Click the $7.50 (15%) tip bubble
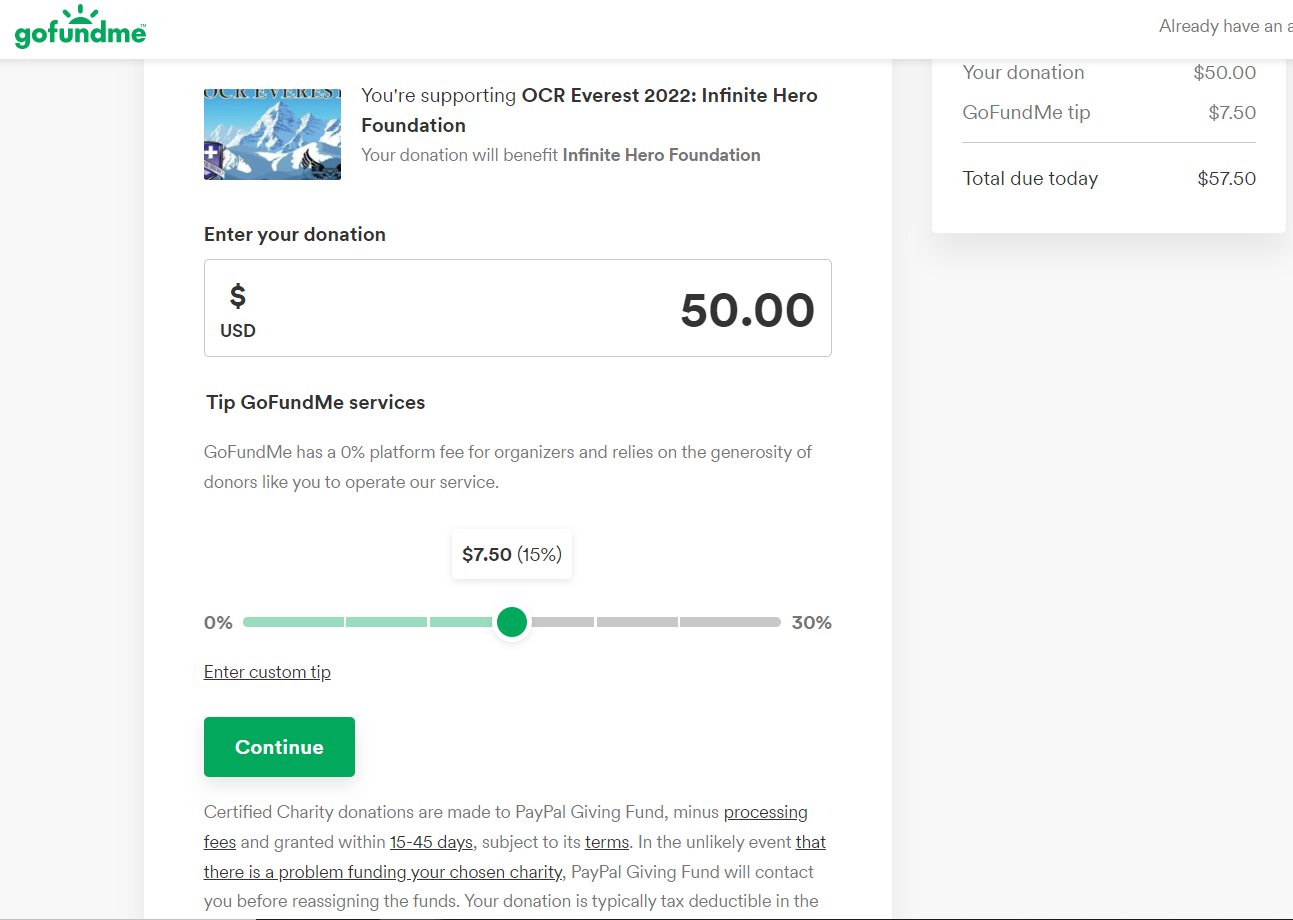 pyautogui.click(x=511, y=553)
